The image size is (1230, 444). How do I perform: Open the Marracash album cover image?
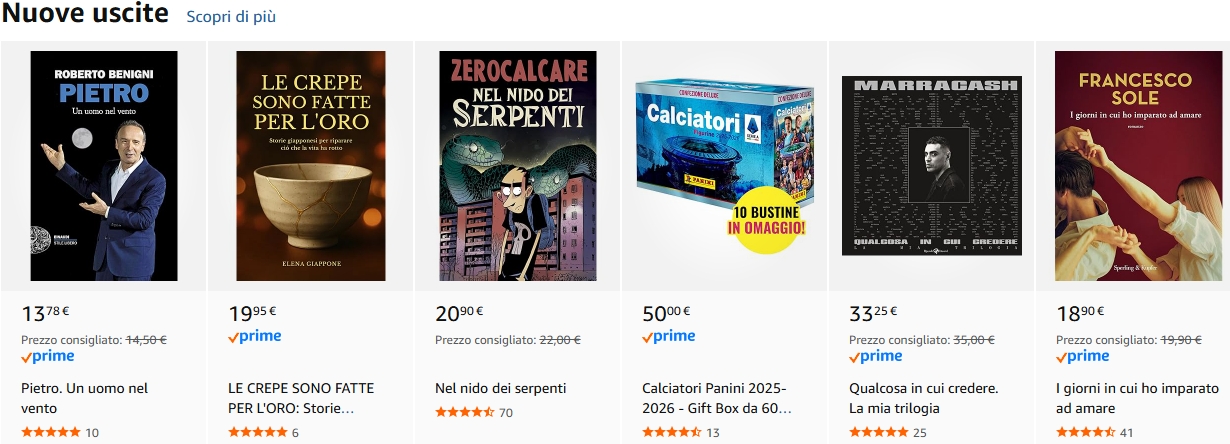(x=931, y=166)
